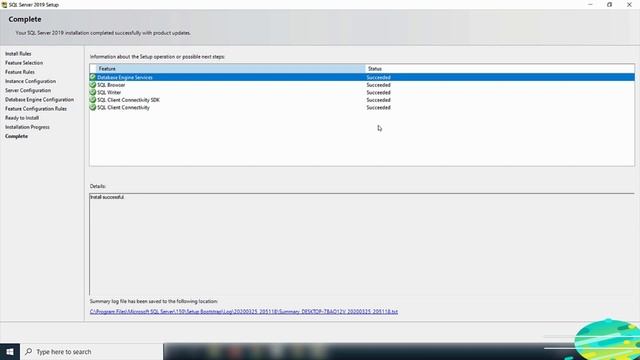
Task: Click the green check icon beside SQL Writer
Action: (93, 92)
